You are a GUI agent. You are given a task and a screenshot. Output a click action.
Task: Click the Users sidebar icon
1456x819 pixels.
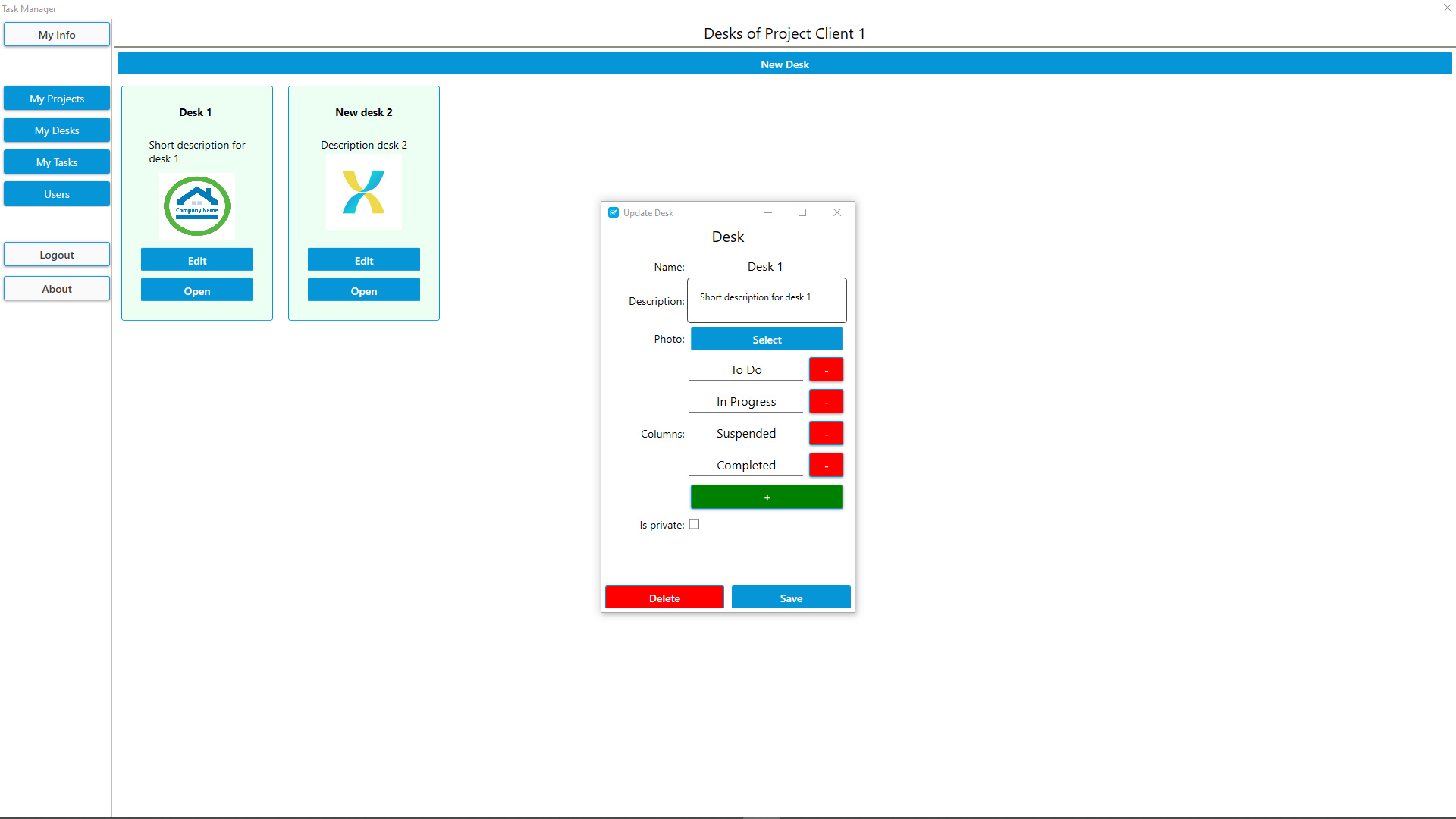tap(56, 194)
